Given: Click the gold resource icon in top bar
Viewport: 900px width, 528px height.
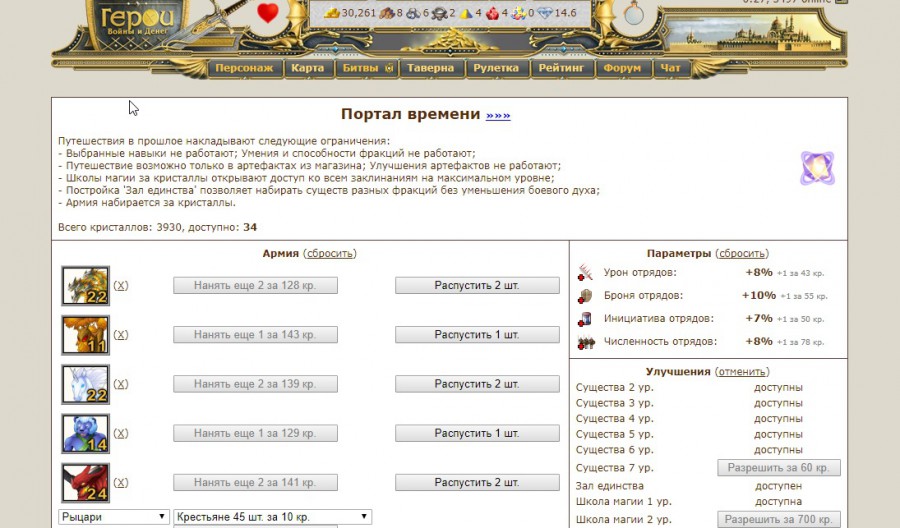Looking at the screenshot, I should [333, 13].
